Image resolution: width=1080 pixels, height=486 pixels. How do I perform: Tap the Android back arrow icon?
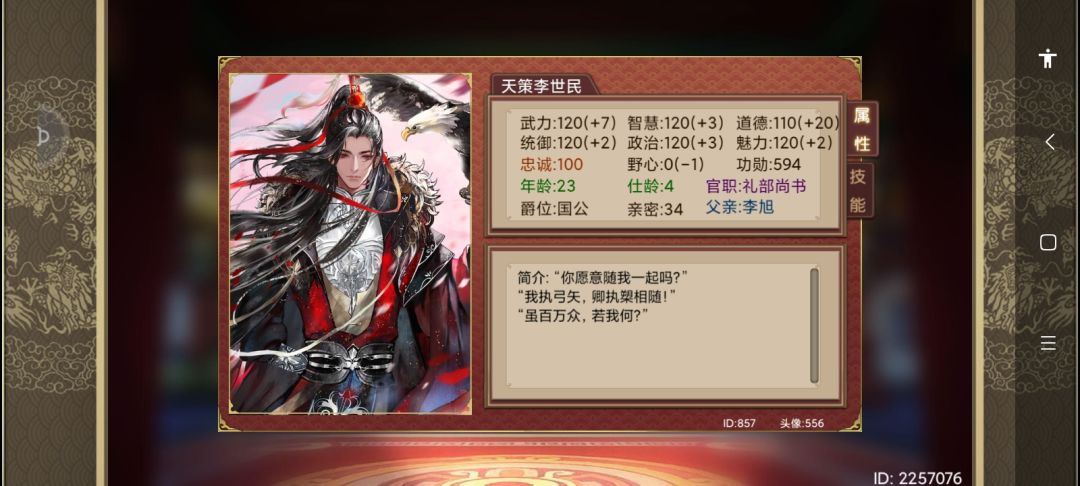click(x=1049, y=142)
